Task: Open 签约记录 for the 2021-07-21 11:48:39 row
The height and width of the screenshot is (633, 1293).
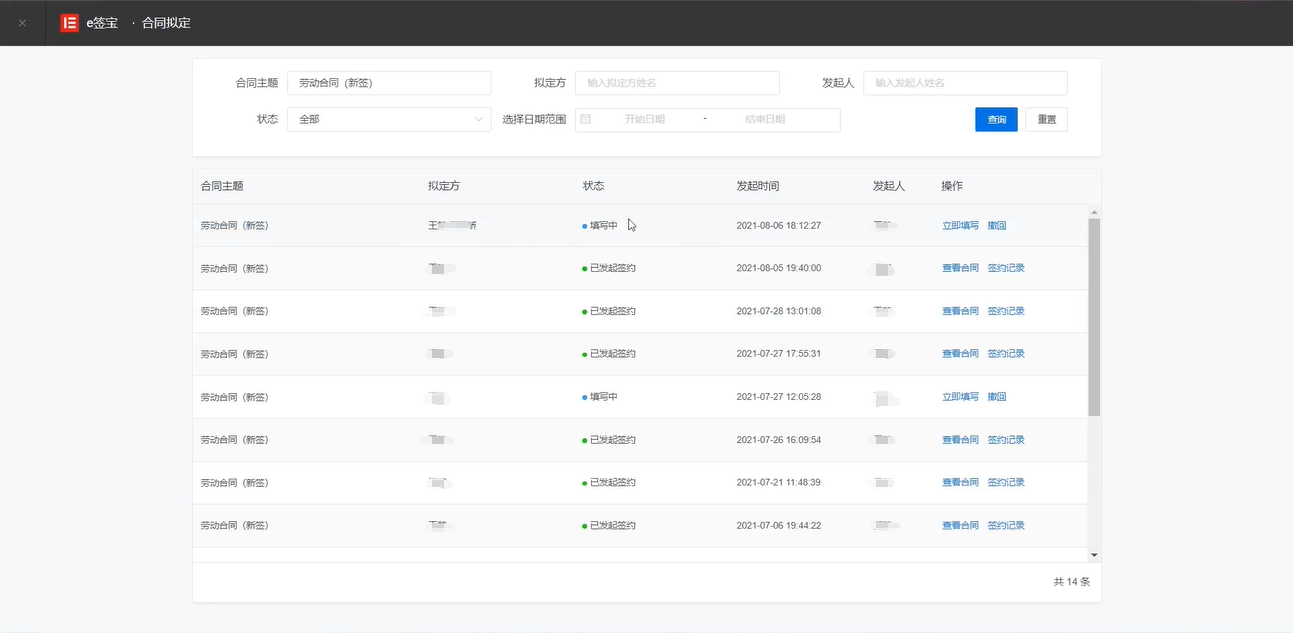Action: (1006, 483)
